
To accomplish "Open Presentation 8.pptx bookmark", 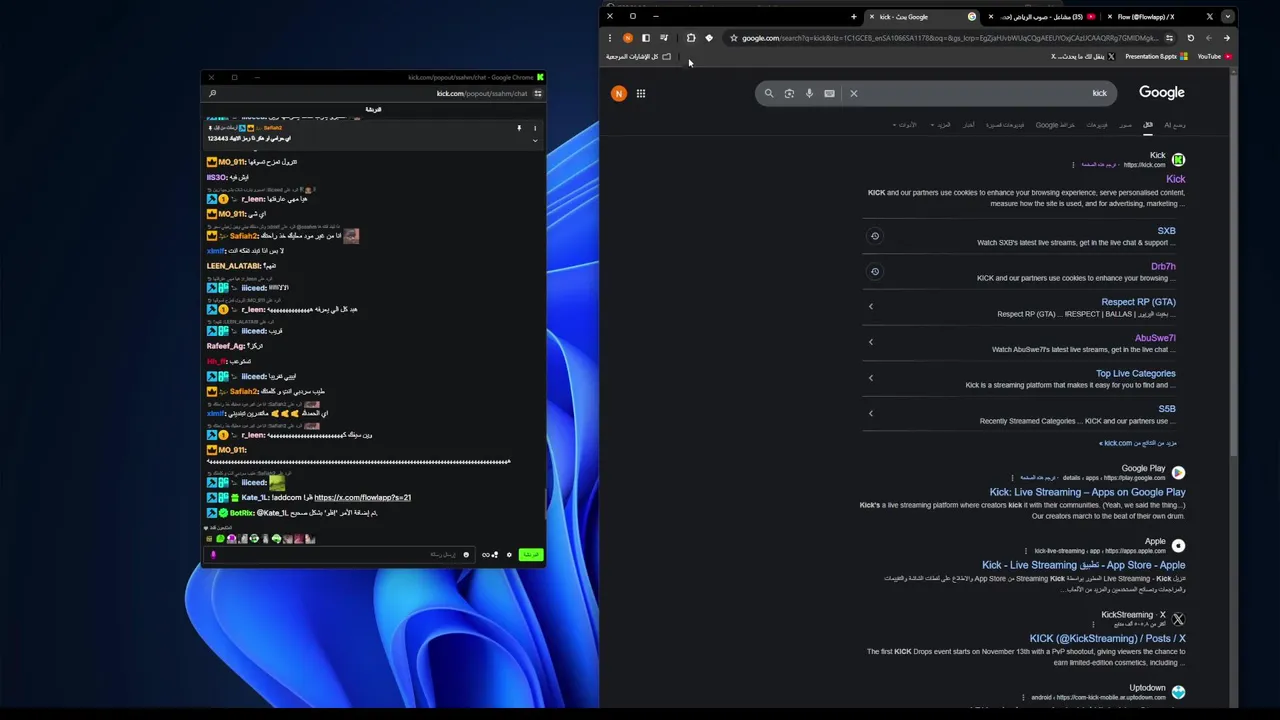I will (x=1156, y=56).
